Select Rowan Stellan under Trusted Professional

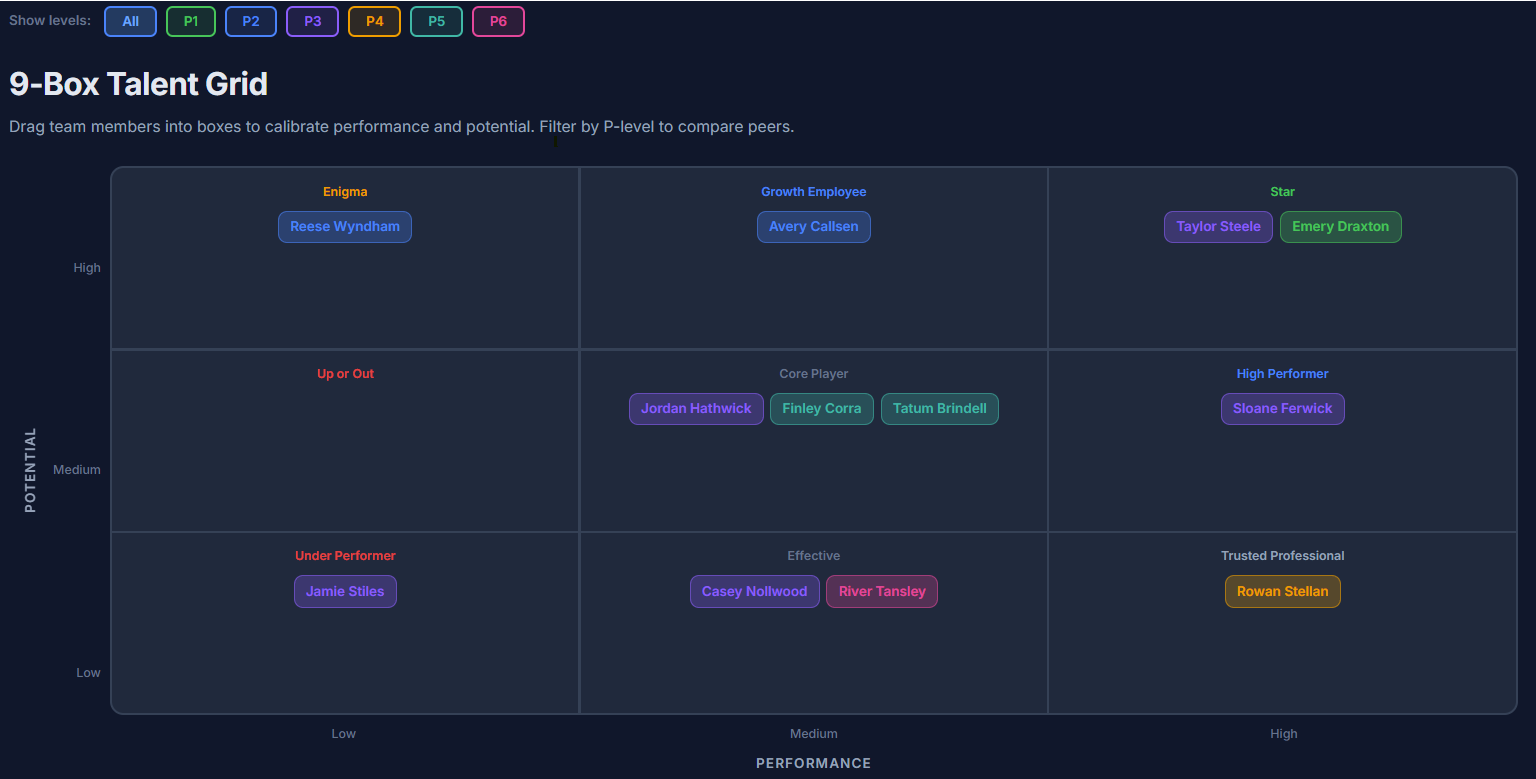click(1282, 591)
